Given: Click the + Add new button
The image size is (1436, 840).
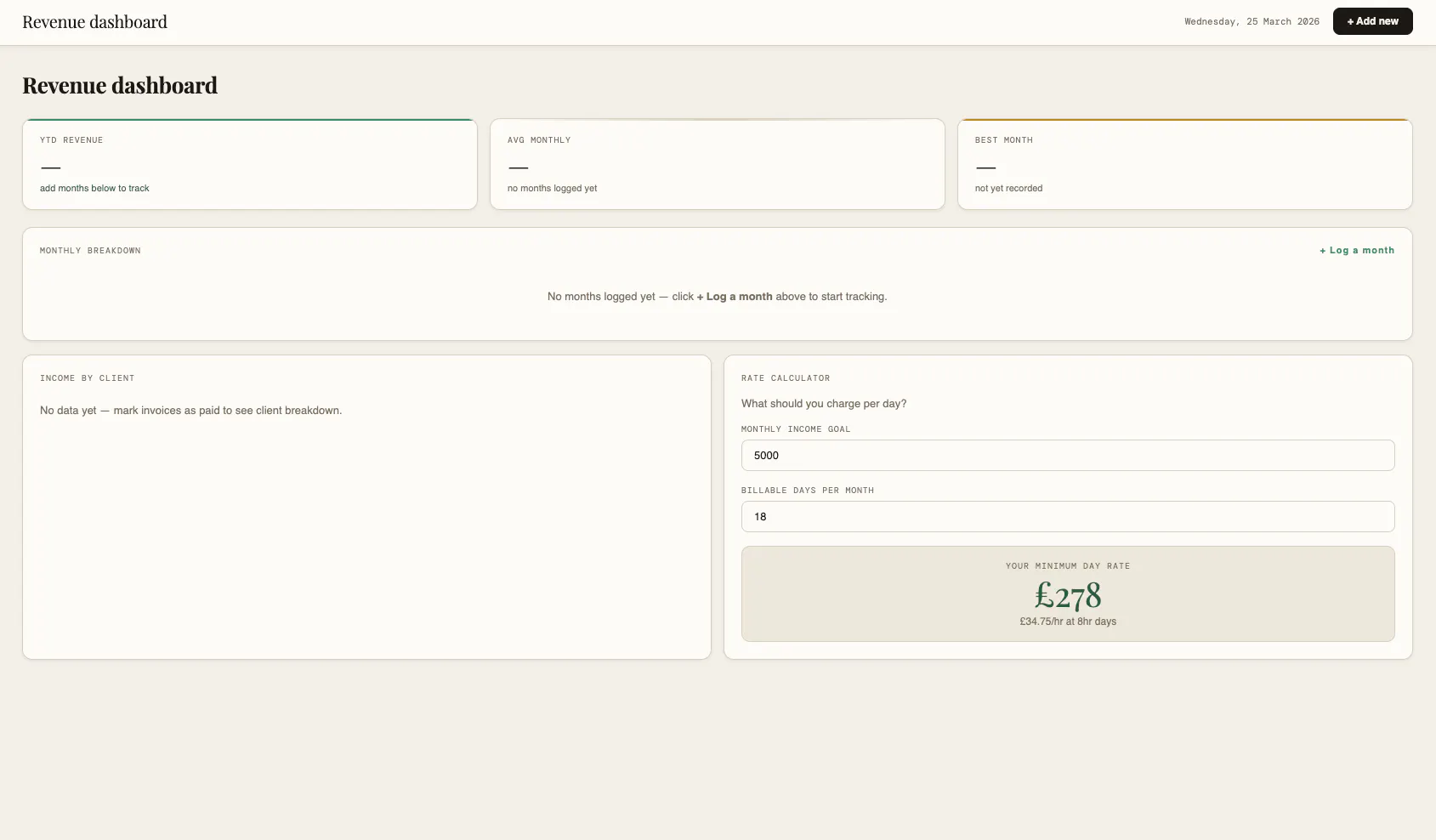Looking at the screenshot, I should (x=1372, y=21).
